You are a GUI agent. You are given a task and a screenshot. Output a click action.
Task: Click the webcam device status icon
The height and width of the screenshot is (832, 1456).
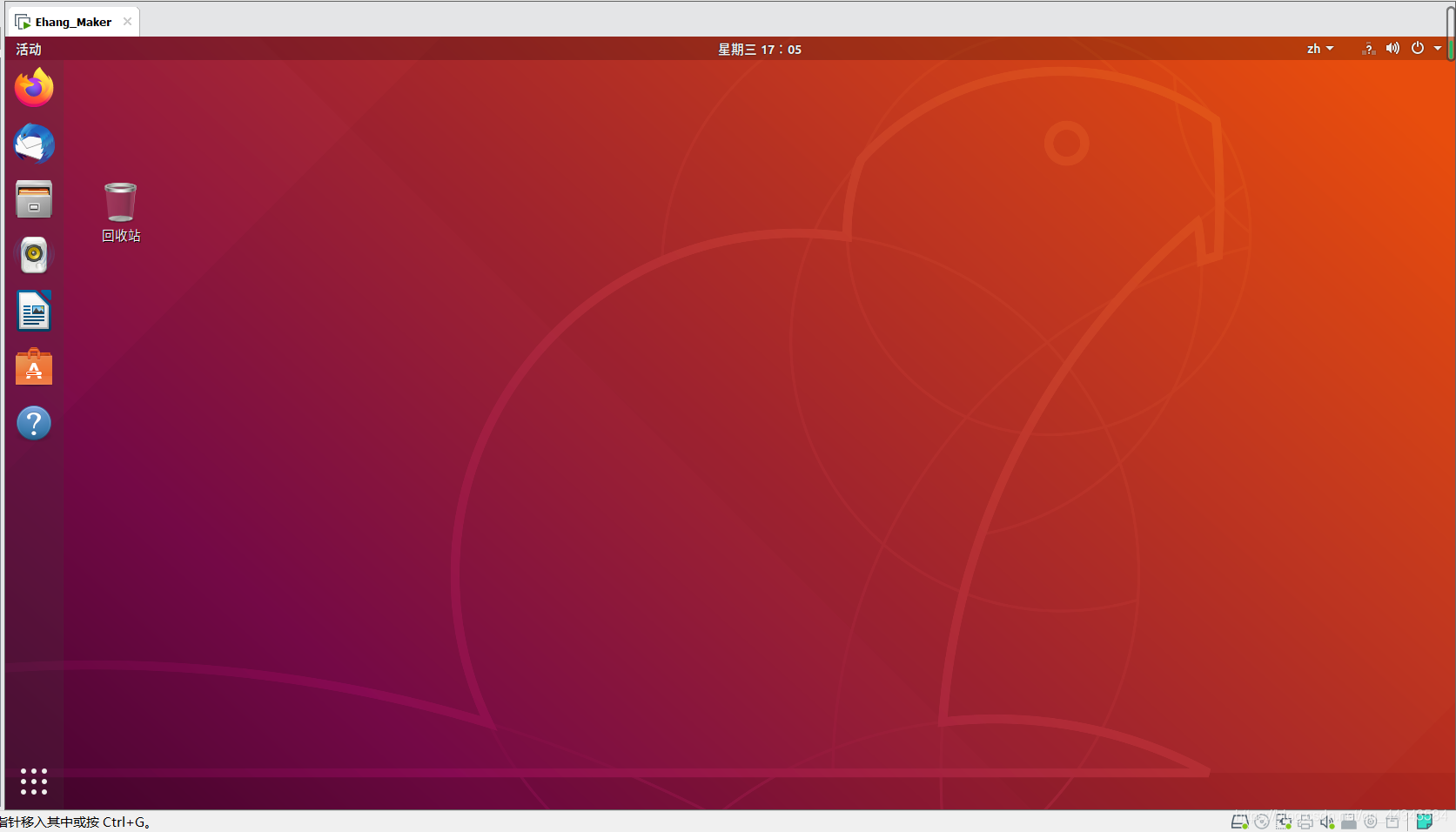tap(1371, 822)
